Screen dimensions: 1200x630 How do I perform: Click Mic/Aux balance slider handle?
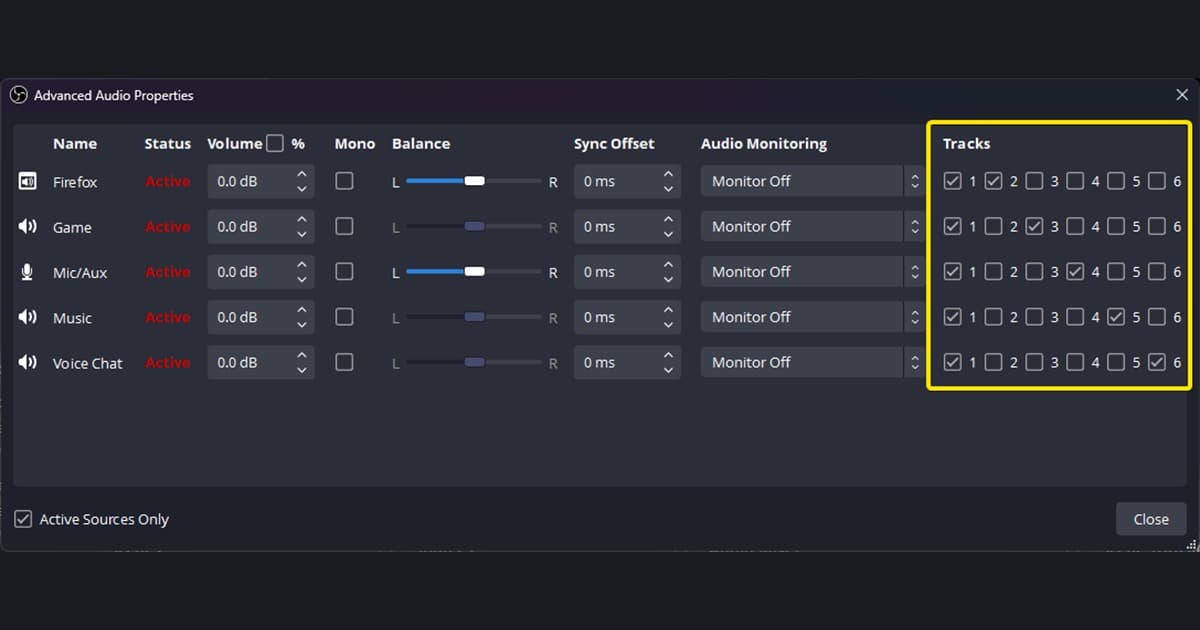pos(475,271)
